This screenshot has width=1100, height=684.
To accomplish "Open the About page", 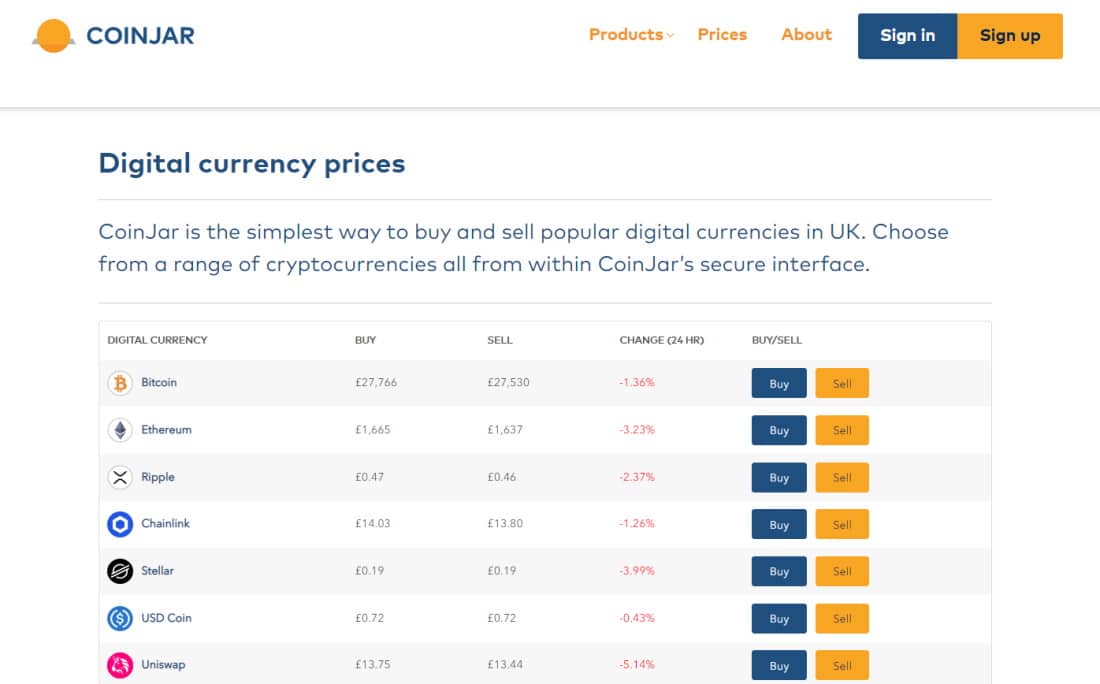I will [806, 34].
